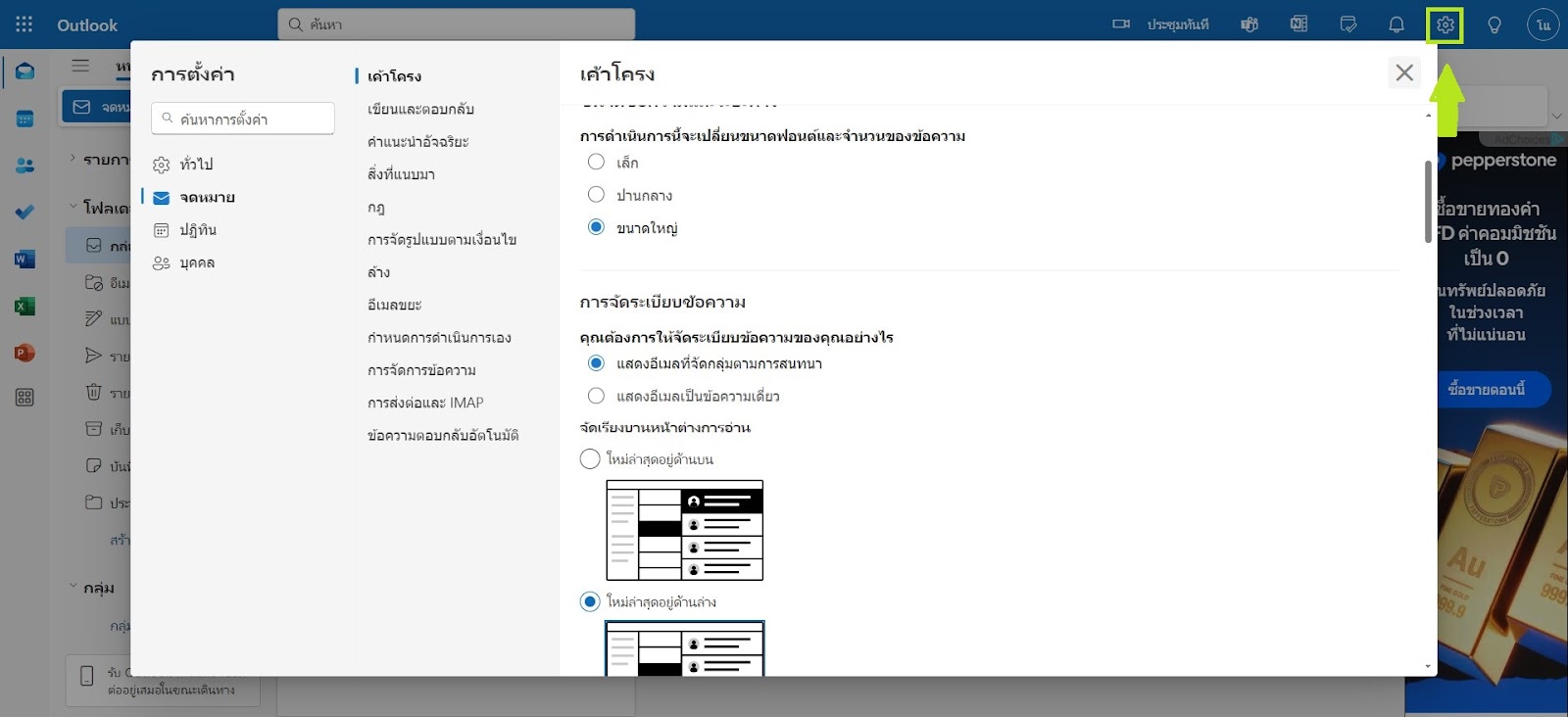Click ซื้อขายตอนนี้ button in Pepperstone ad
The height and width of the screenshot is (717, 1568).
tap(1486, 389)
